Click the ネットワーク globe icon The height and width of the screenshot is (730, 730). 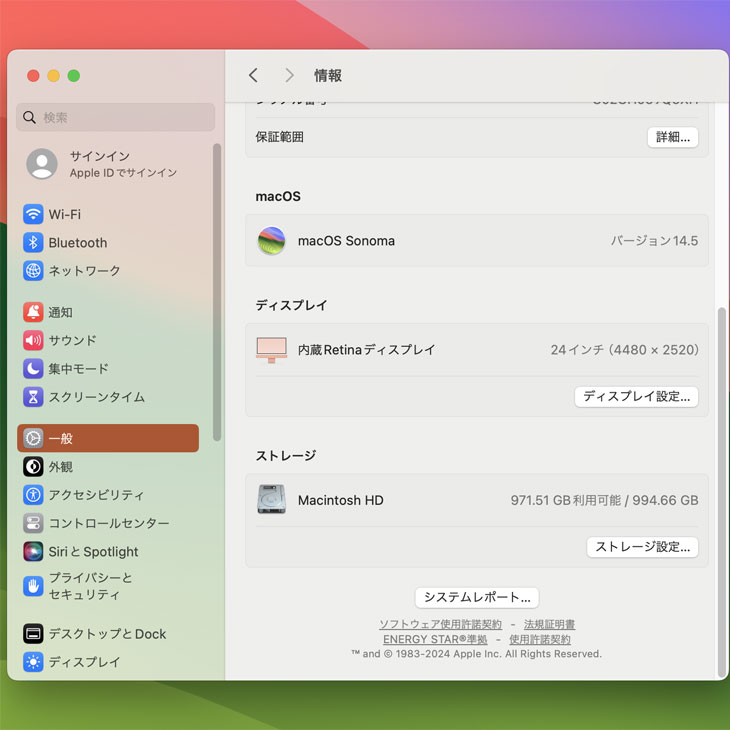tap(33, 270)
